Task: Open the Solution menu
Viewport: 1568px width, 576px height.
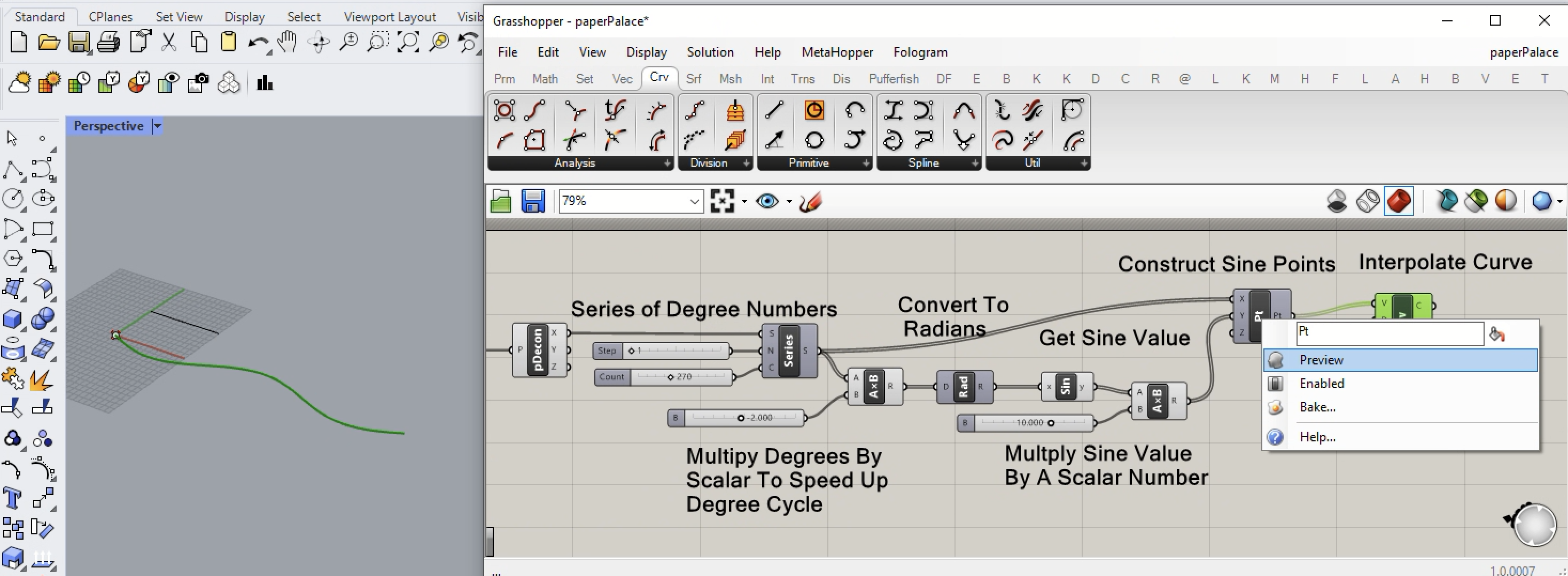Action: pyautogui.click(x=710, y=52)
